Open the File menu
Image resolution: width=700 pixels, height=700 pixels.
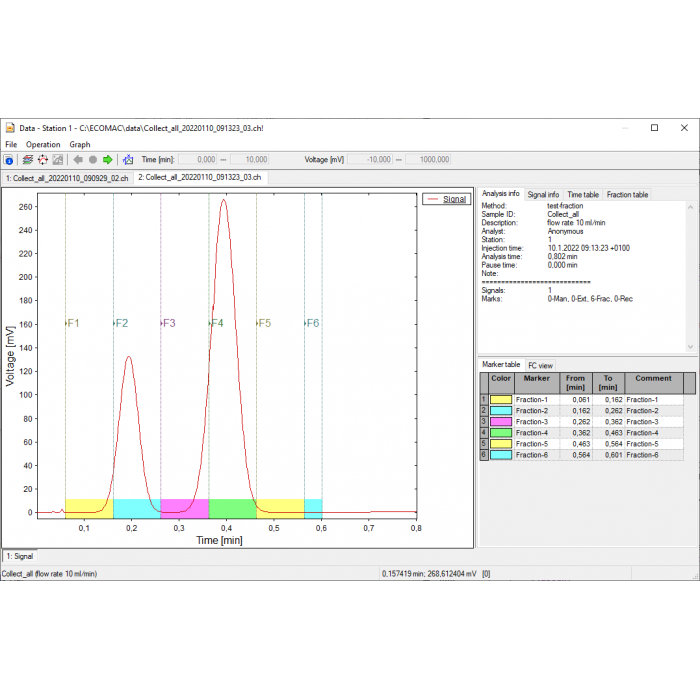[11, 144]
